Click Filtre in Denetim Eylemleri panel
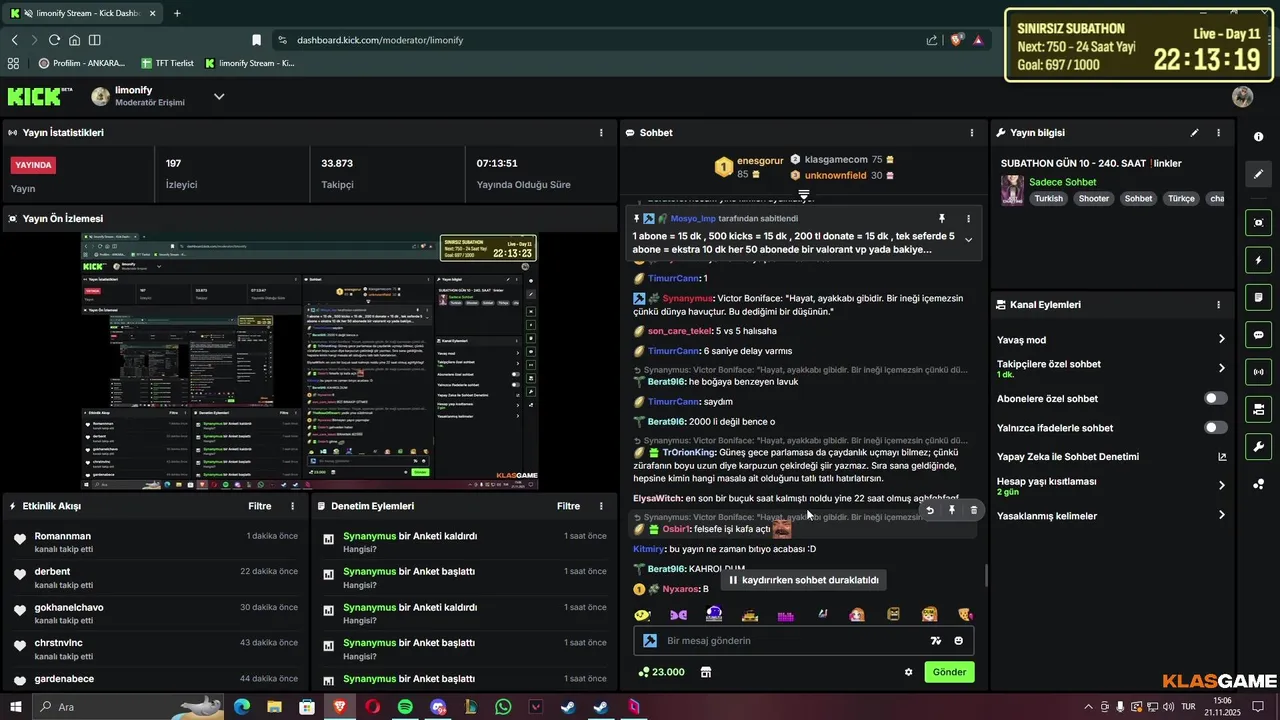 point(569,506)
